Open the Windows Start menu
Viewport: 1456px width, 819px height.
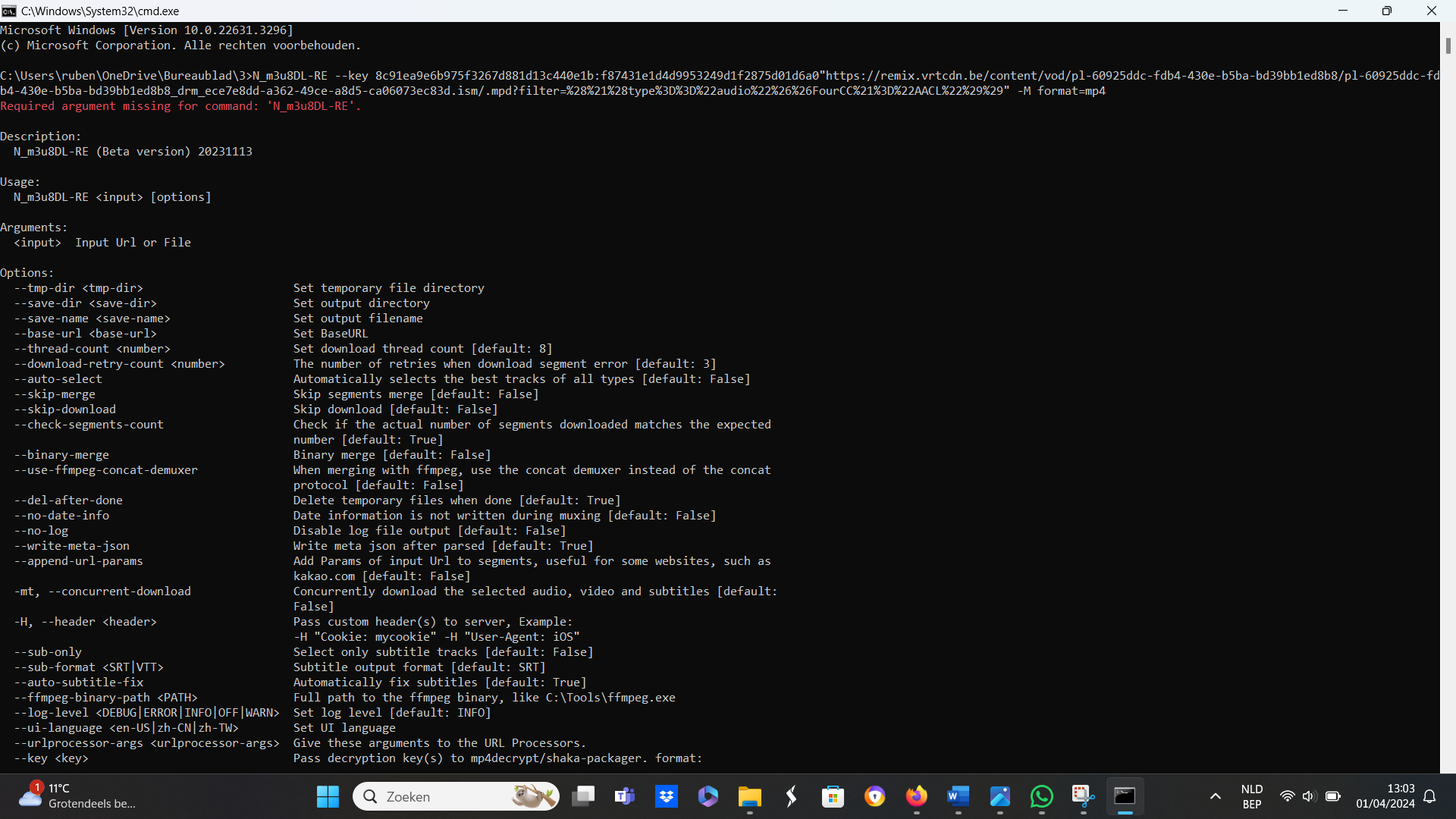tap(328, 796)
